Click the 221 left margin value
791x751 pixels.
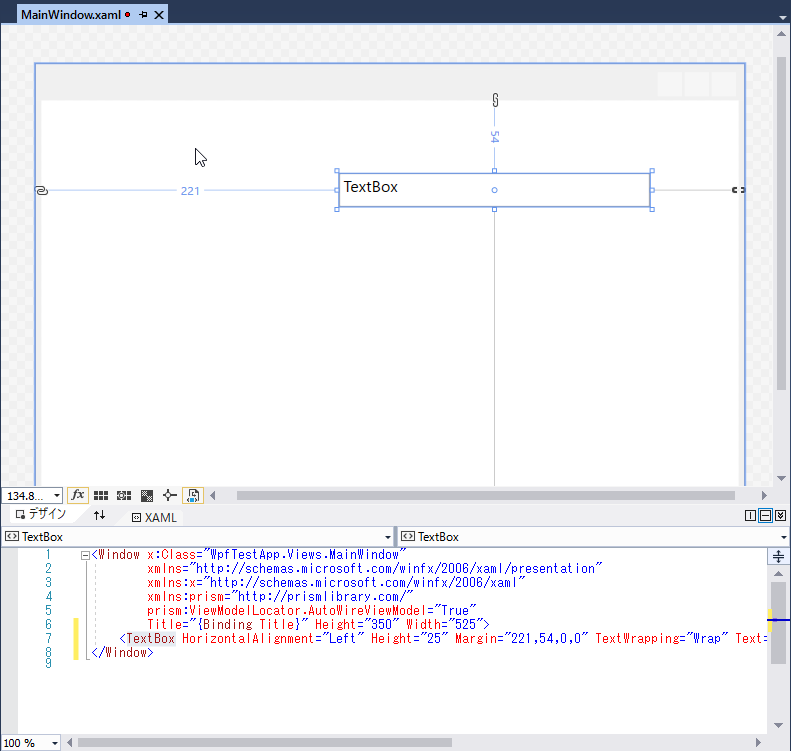coord(190,191)
